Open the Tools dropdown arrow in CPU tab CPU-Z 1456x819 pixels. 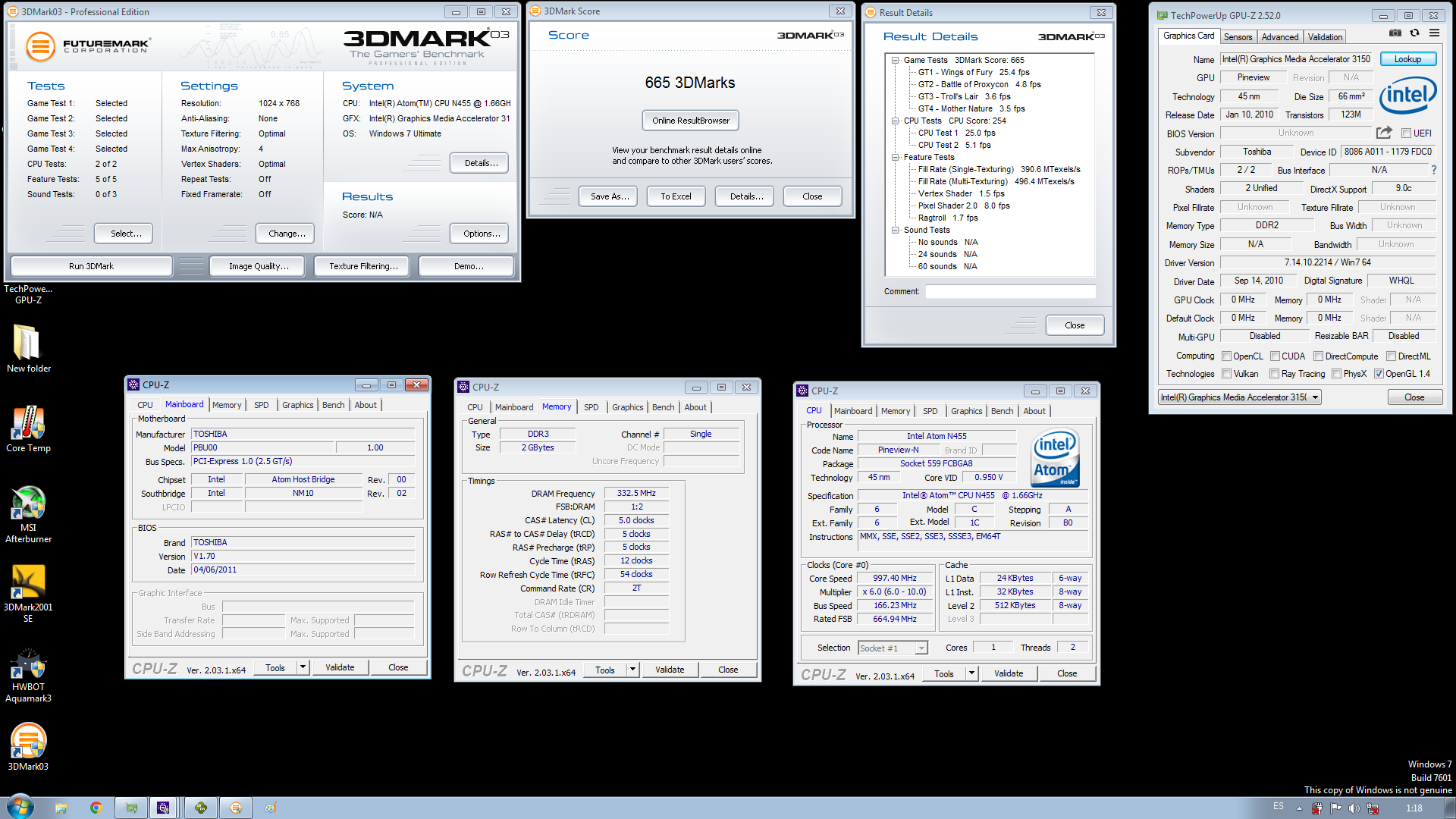(971, 673)
